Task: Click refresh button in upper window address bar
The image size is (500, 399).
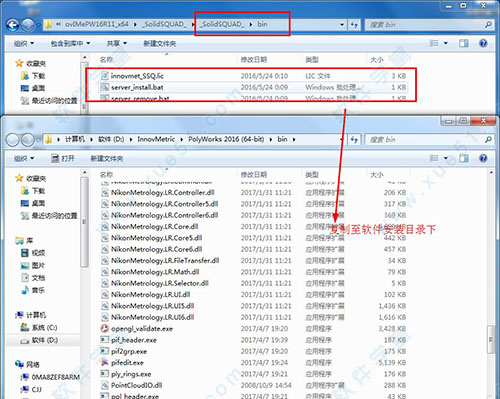Action: (354, 24)
